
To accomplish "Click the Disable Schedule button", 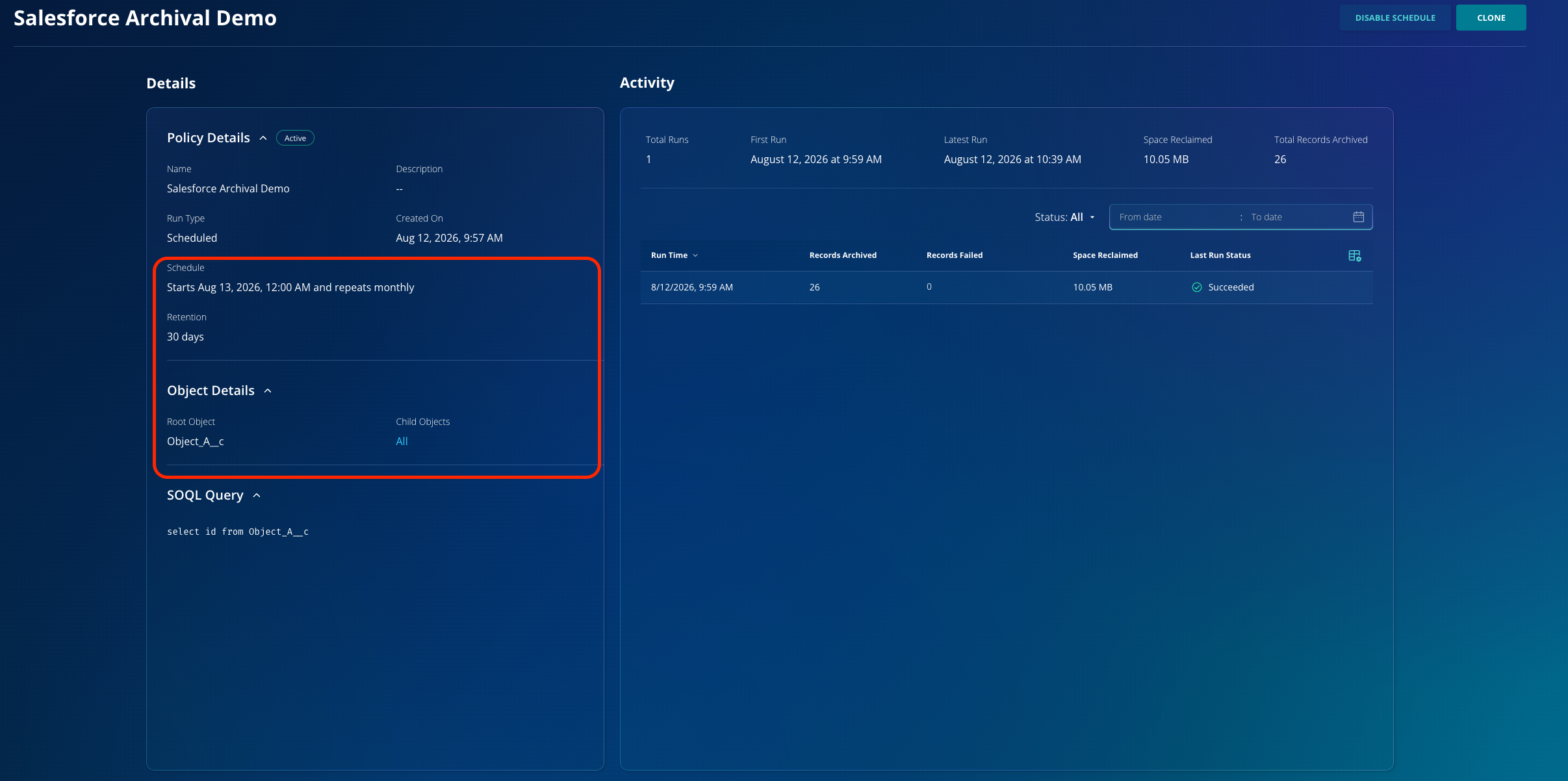I will [1395, 18].
